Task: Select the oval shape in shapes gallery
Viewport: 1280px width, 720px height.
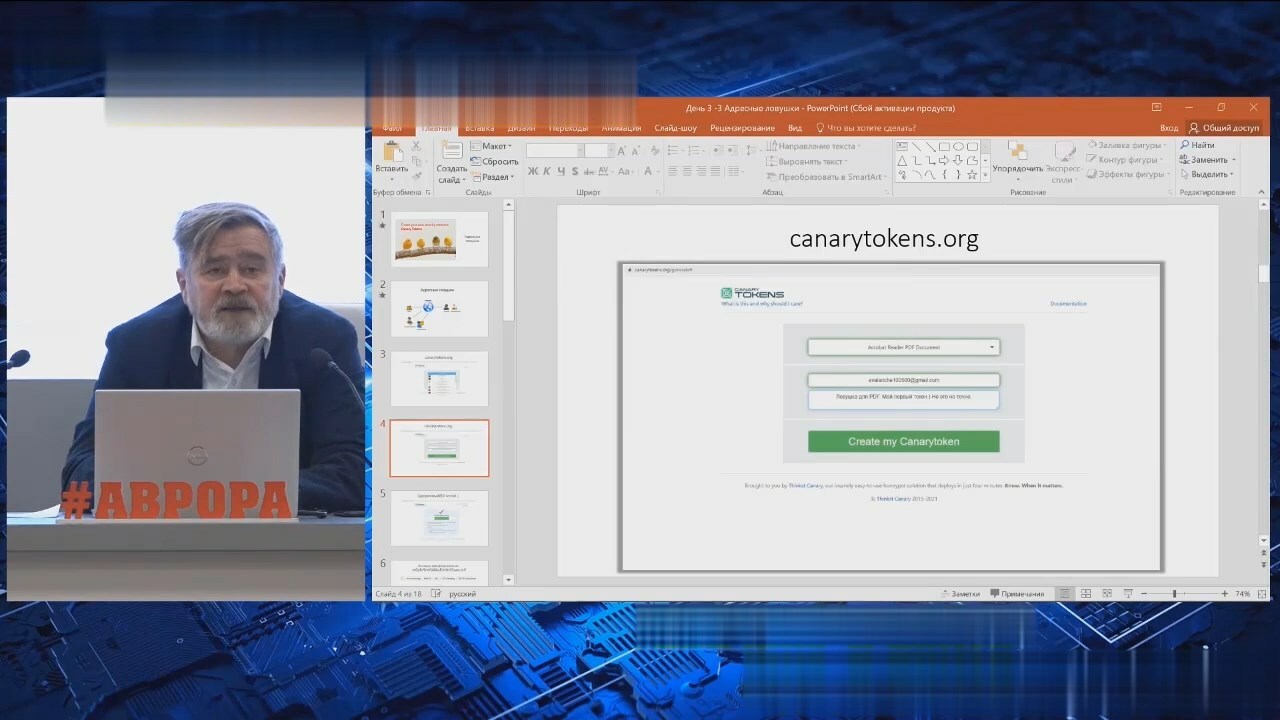Action: (958, 147)
